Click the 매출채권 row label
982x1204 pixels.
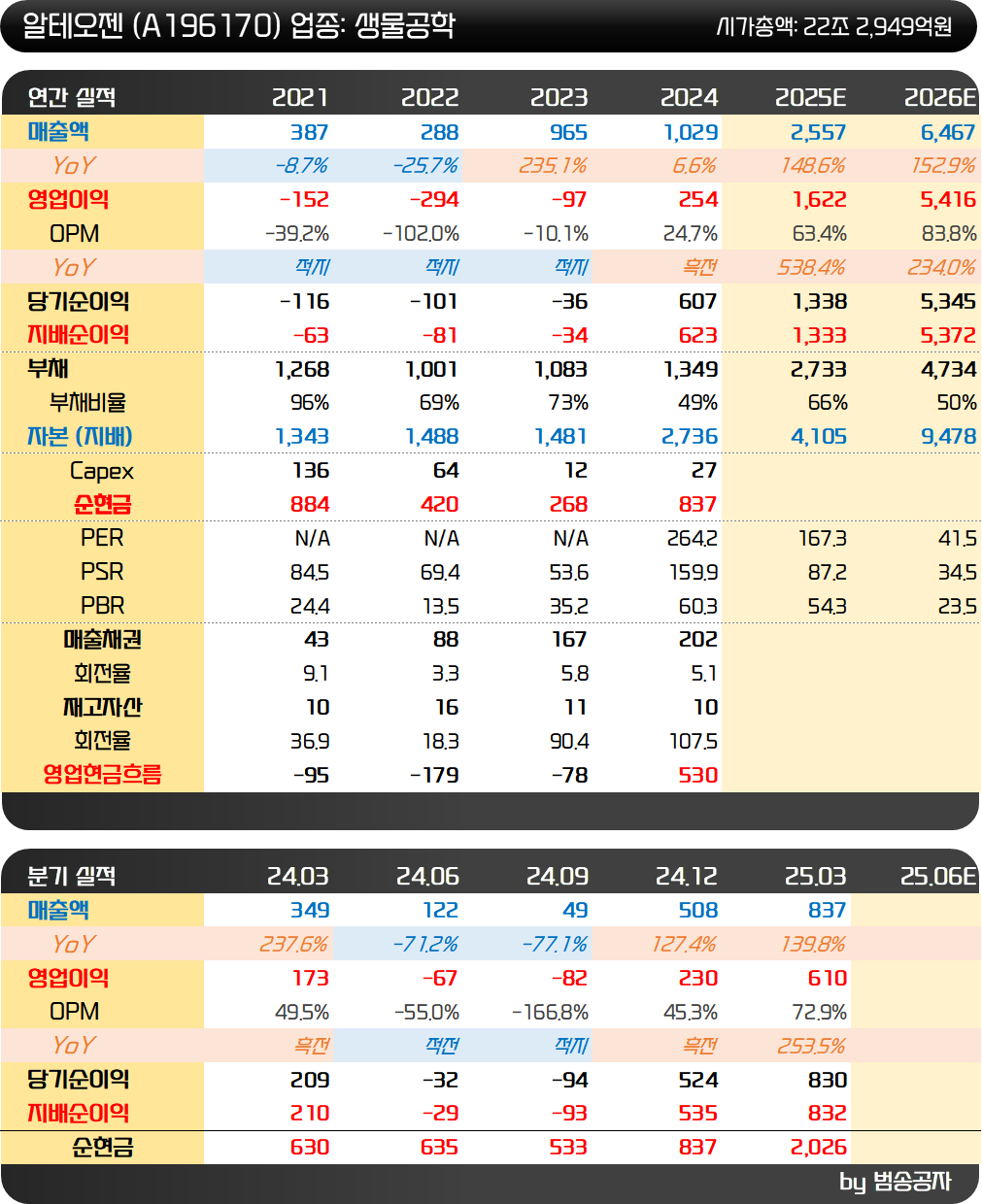[x=102, y=640]
